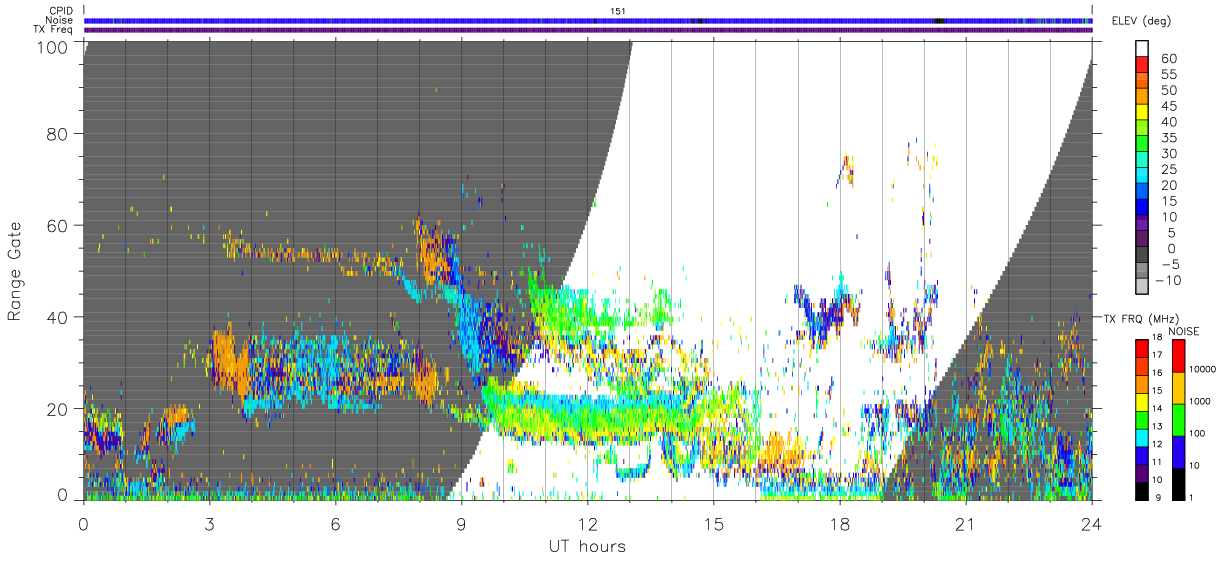Select the Range Gate axis title
Image resolution: width=1228 pixels, height=567 pixels.
point(15,270)
